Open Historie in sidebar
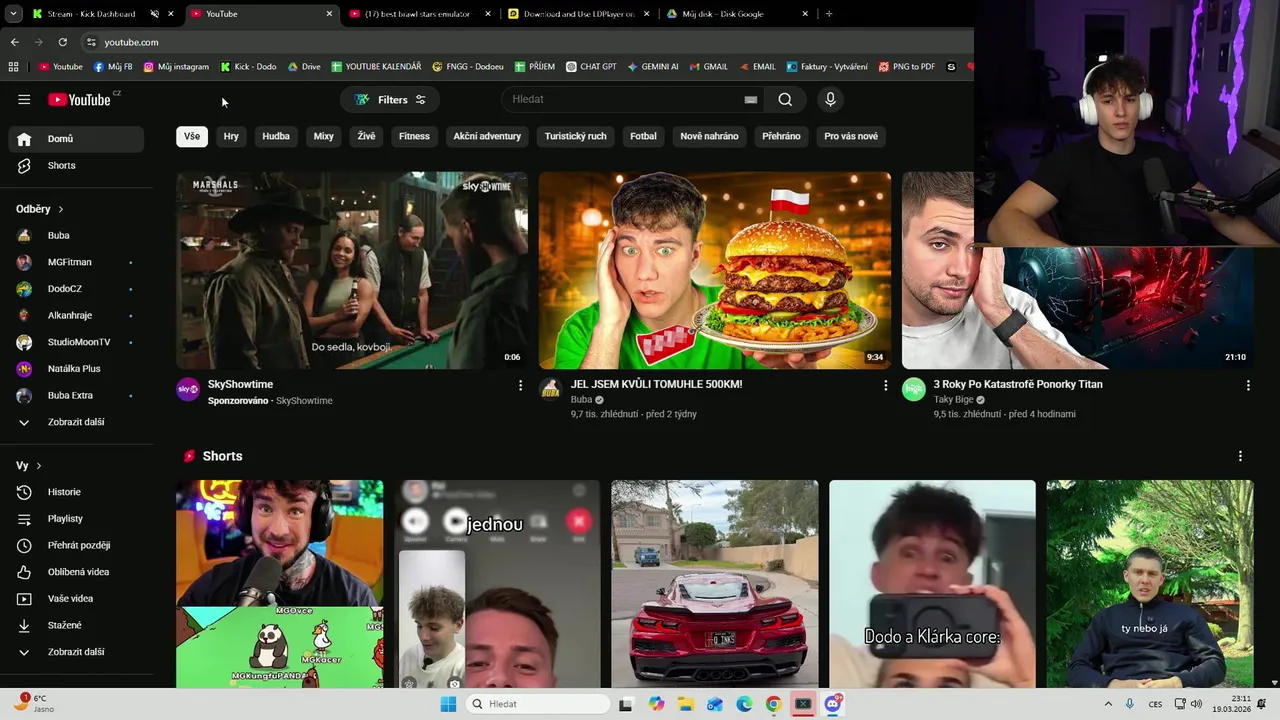Image resolution: width=1280 pixels, height=720 pixels. (76, 492)
